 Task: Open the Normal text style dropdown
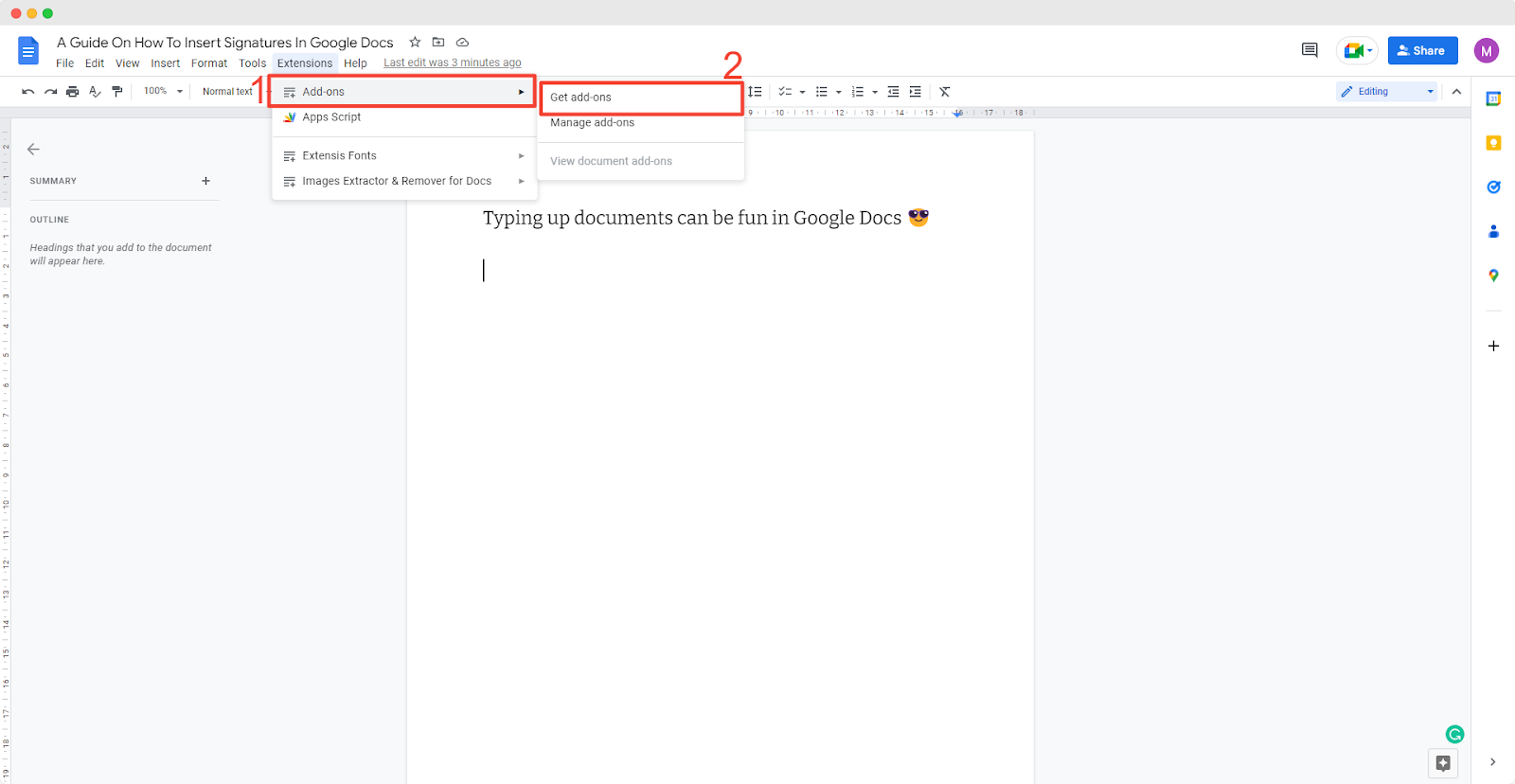tap(233, 92)
